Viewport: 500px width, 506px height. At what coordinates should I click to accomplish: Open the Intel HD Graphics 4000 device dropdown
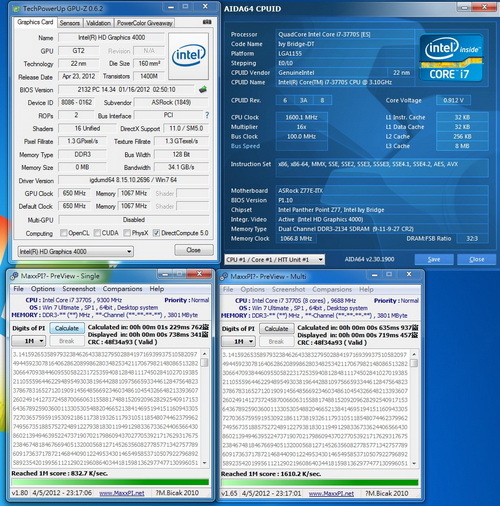click(75, 251)
